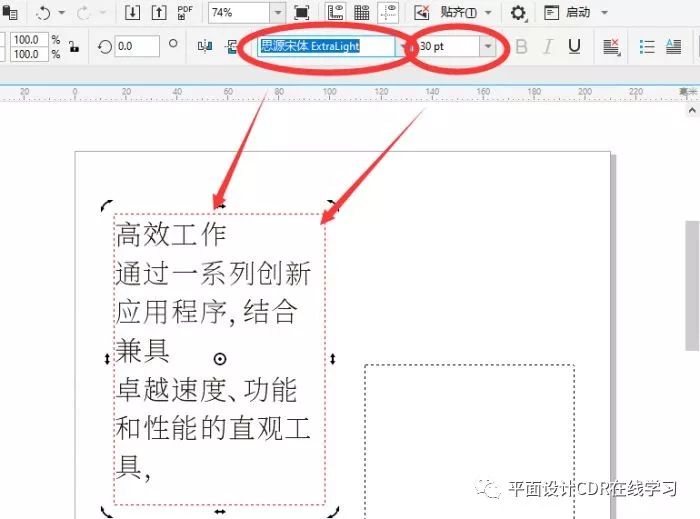
Task: Click the text line 应用程序, 结合
Action: pyautogui.click(x=206, y=312)
